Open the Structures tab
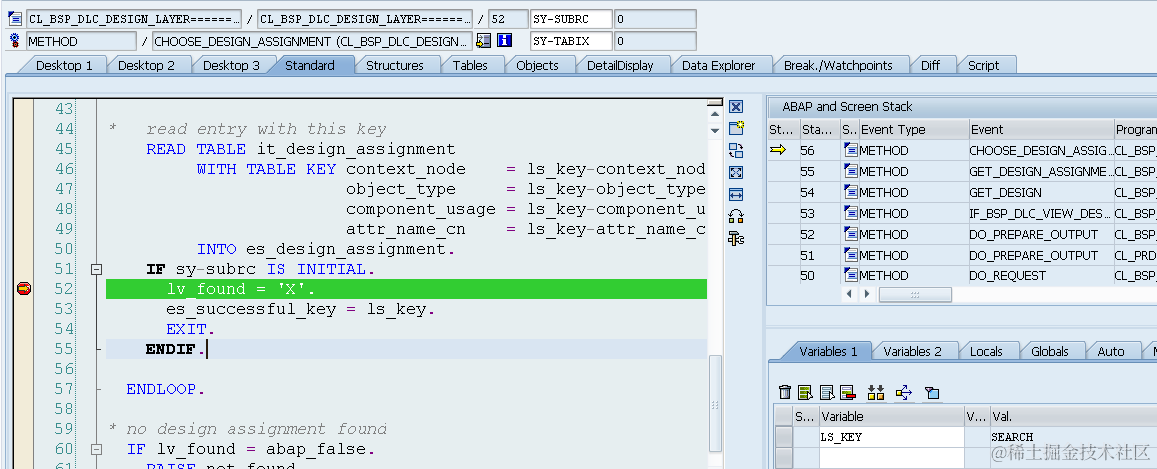Viewport: 1157px width, 469px height. [x=395, y=65]
